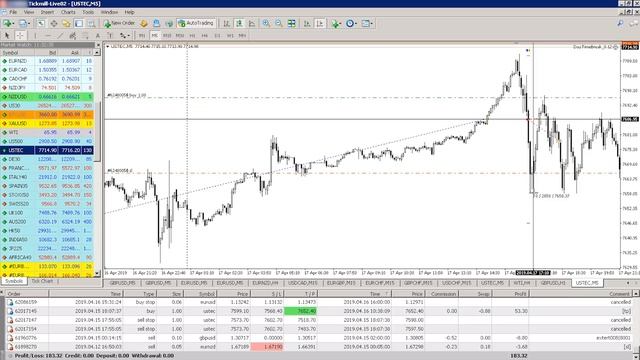Zoom out of the chart
Viewport: 640px width, 360px height.
click(279, 24)
